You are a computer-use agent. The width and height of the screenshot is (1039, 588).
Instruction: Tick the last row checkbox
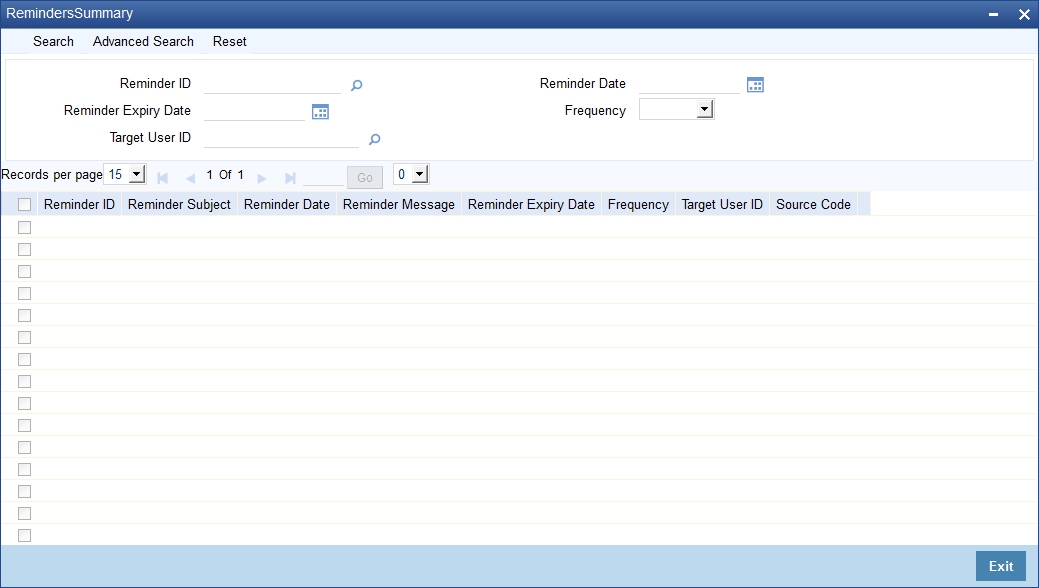(x=25, y=535)
